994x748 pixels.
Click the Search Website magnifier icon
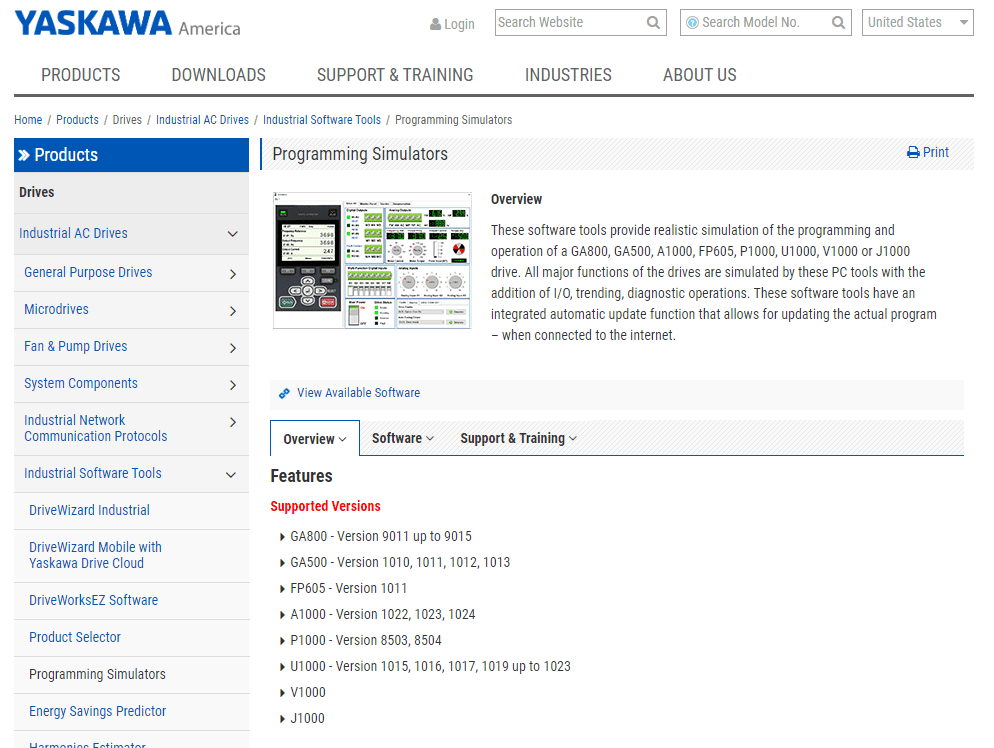pos(653,23)
